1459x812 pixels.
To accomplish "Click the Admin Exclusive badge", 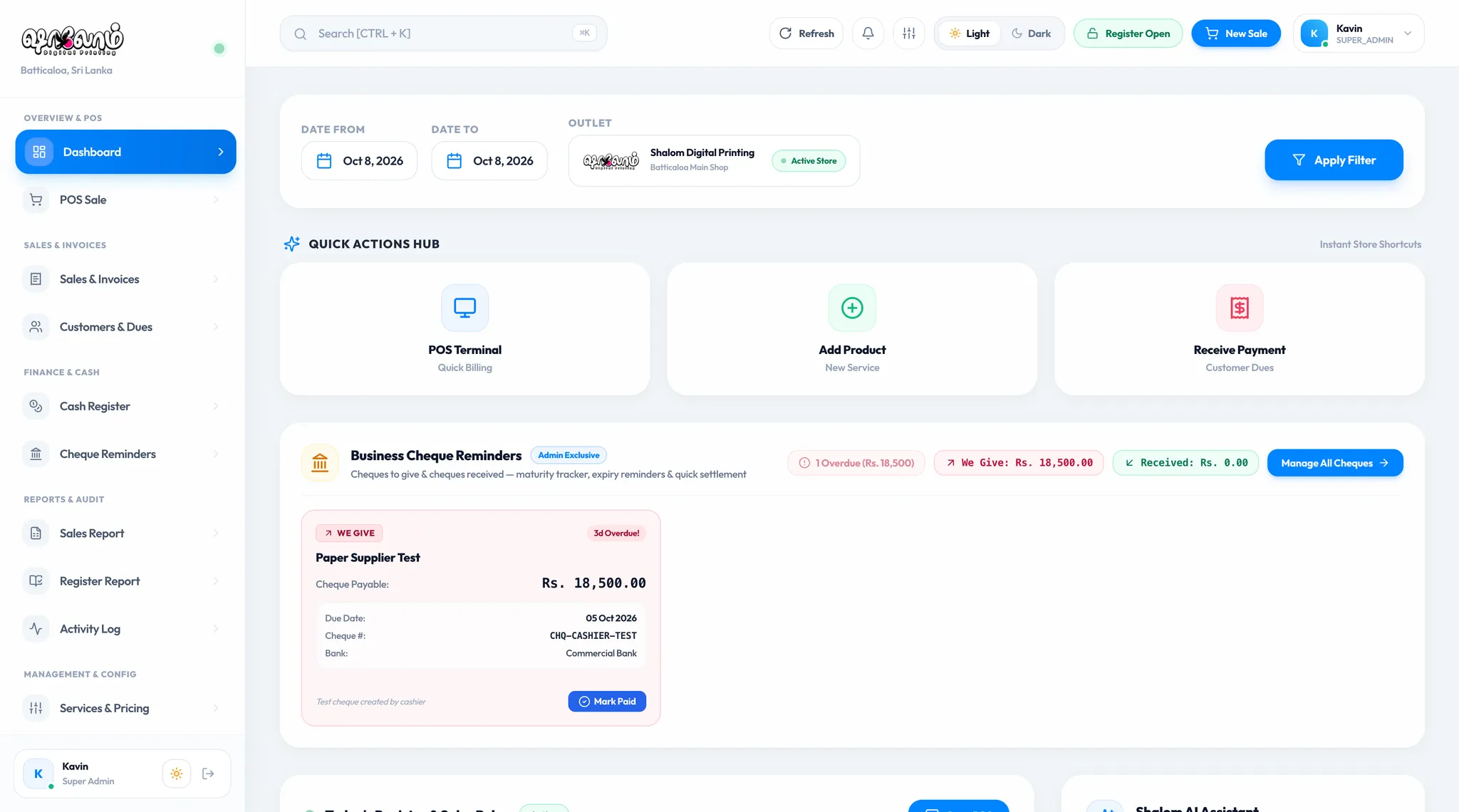I will click(x=568, y=455).
